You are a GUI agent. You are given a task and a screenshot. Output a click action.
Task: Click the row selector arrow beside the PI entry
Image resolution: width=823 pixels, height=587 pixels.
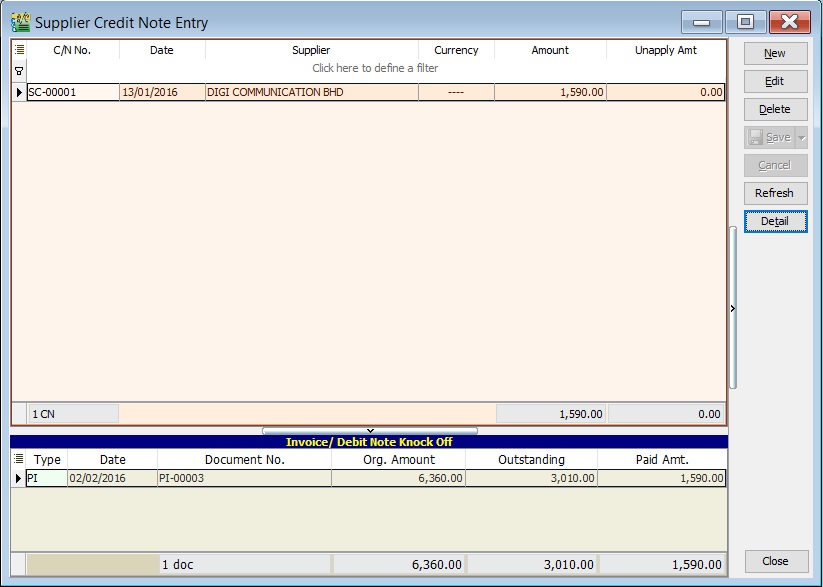click(x=17, y=479)
